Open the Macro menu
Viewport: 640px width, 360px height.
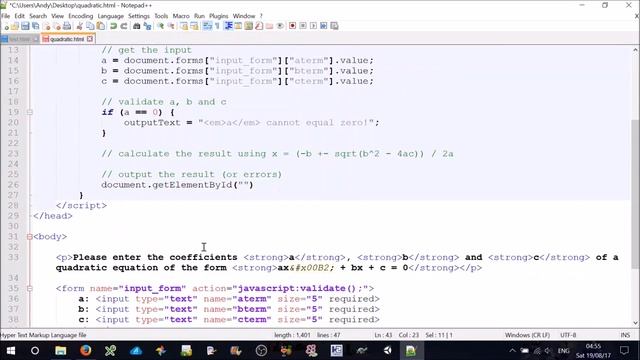pos(181,16)
